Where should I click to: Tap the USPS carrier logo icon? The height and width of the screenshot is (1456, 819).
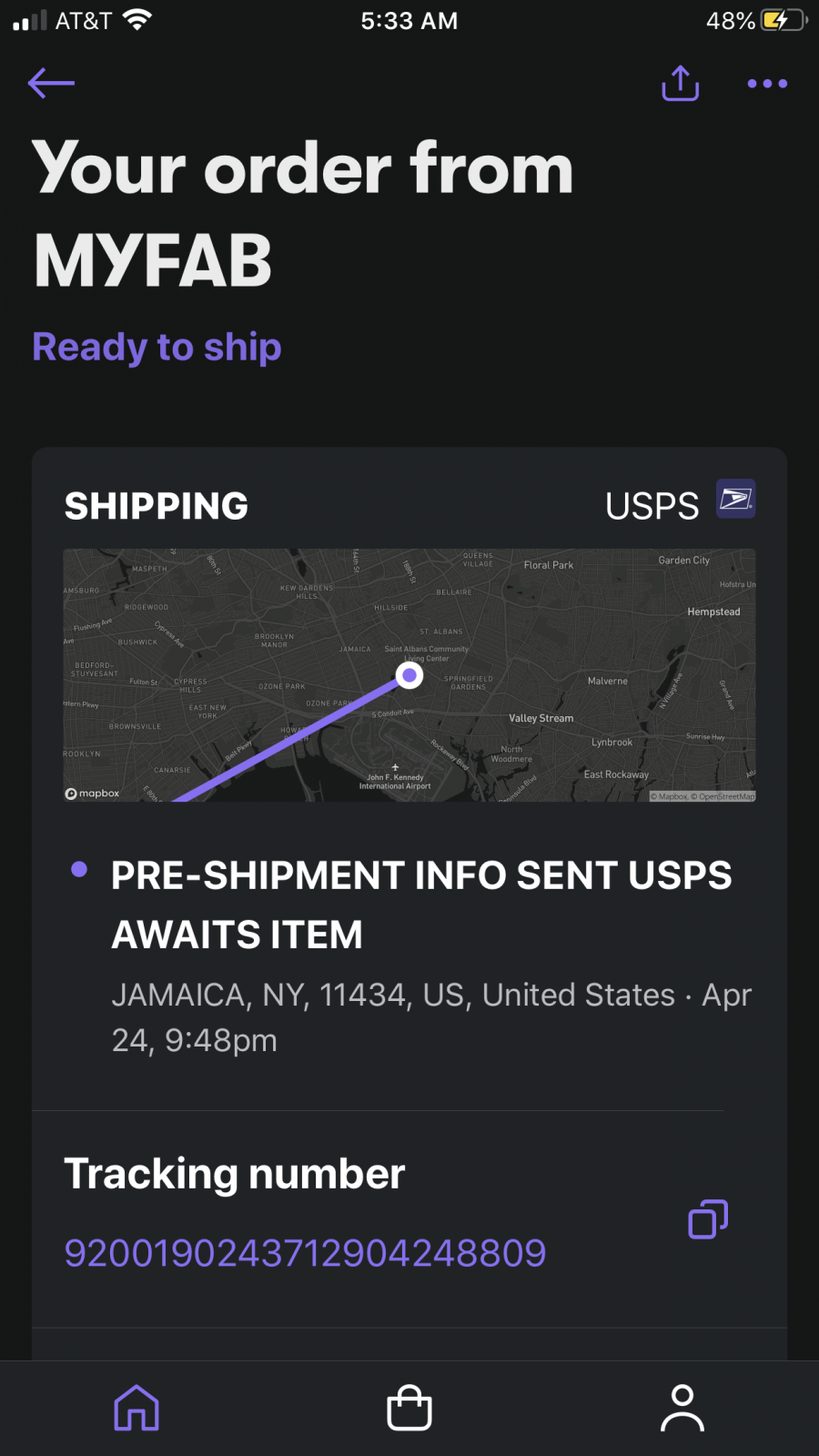[736, 499]
